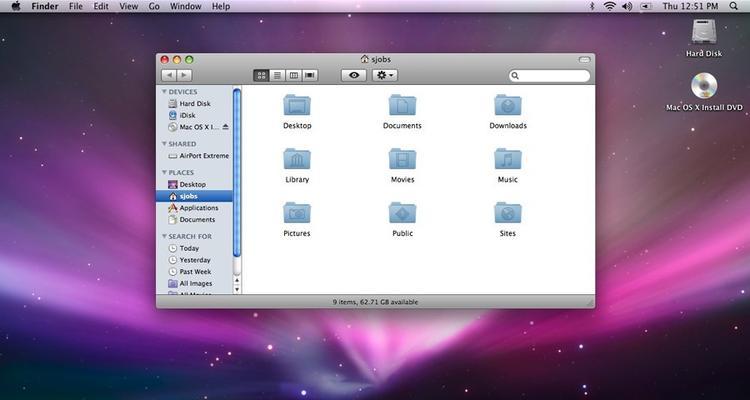The height and width of the screenshot is (400, 750).
Task: Open the Movies folder
Action: (x=402, y=159)
